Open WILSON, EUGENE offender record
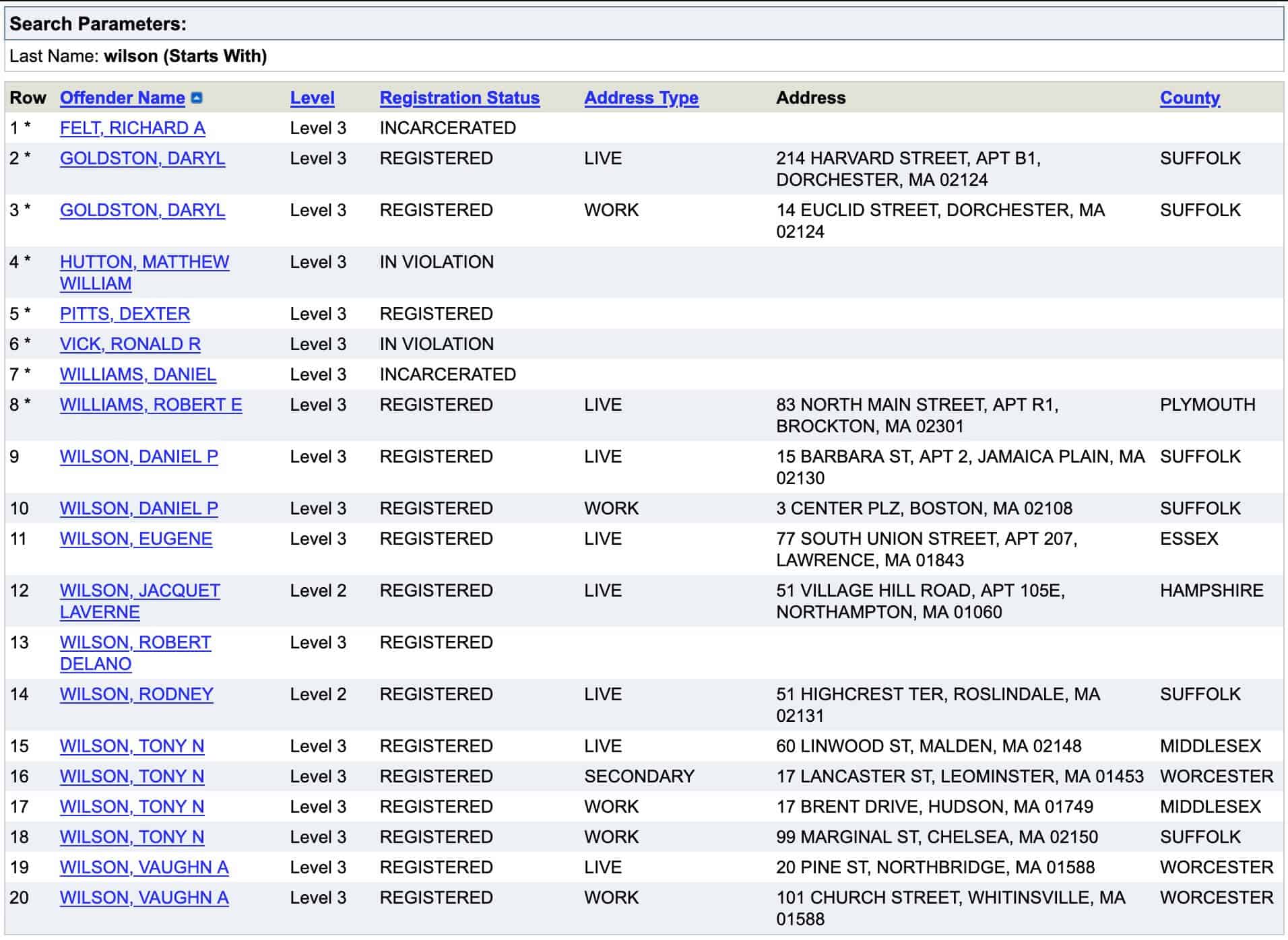Image resolution: width=1288 pixels, height=940 pixels. point(135,539)
